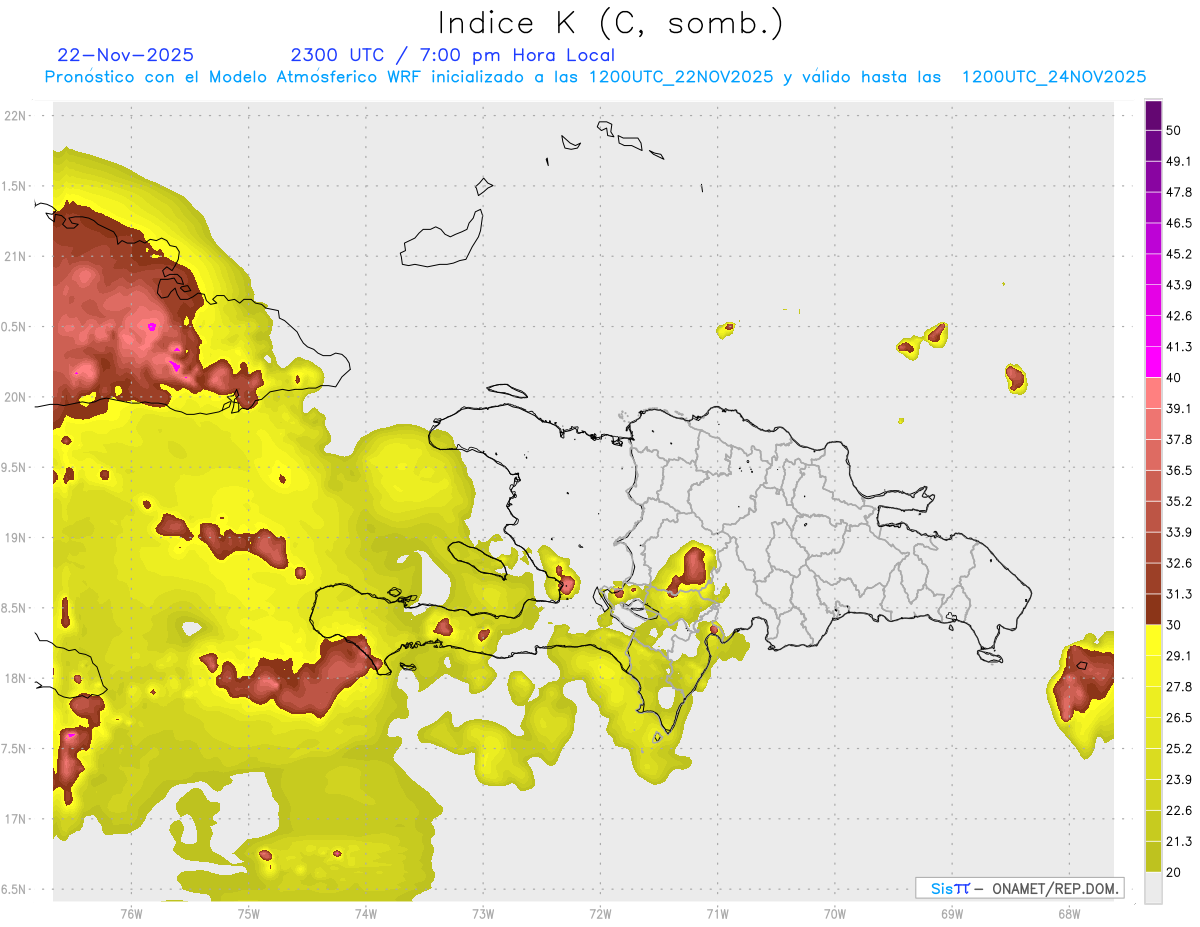This screenshot has height=927, width=1200.
Task: Click the "69W" longitude label
Action: pyautogui.click(x=951, y=913)
